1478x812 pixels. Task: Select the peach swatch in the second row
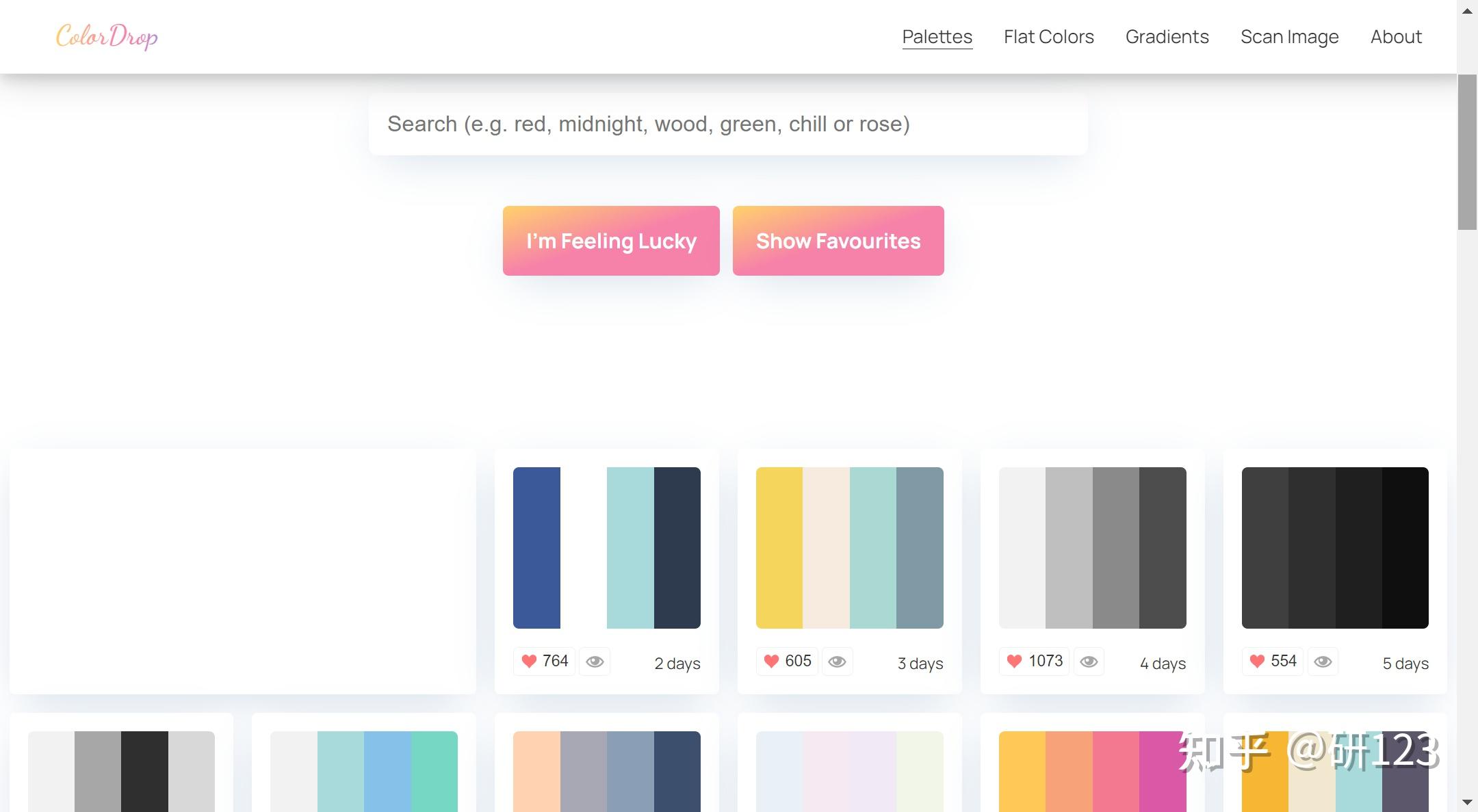536,772
